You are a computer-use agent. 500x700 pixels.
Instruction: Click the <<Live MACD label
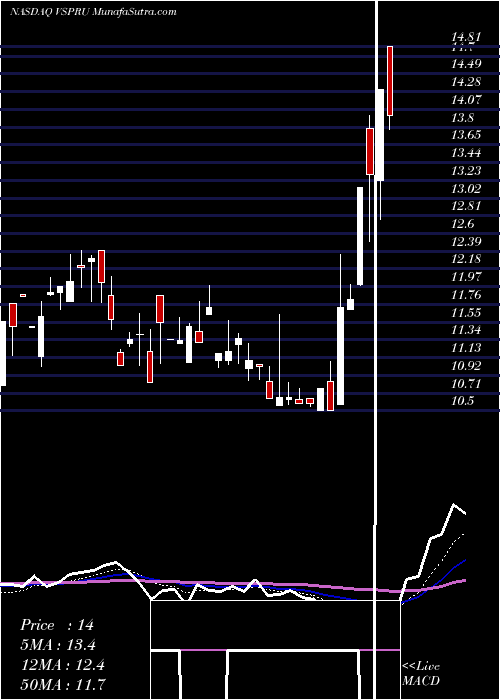tap(421, 673)
